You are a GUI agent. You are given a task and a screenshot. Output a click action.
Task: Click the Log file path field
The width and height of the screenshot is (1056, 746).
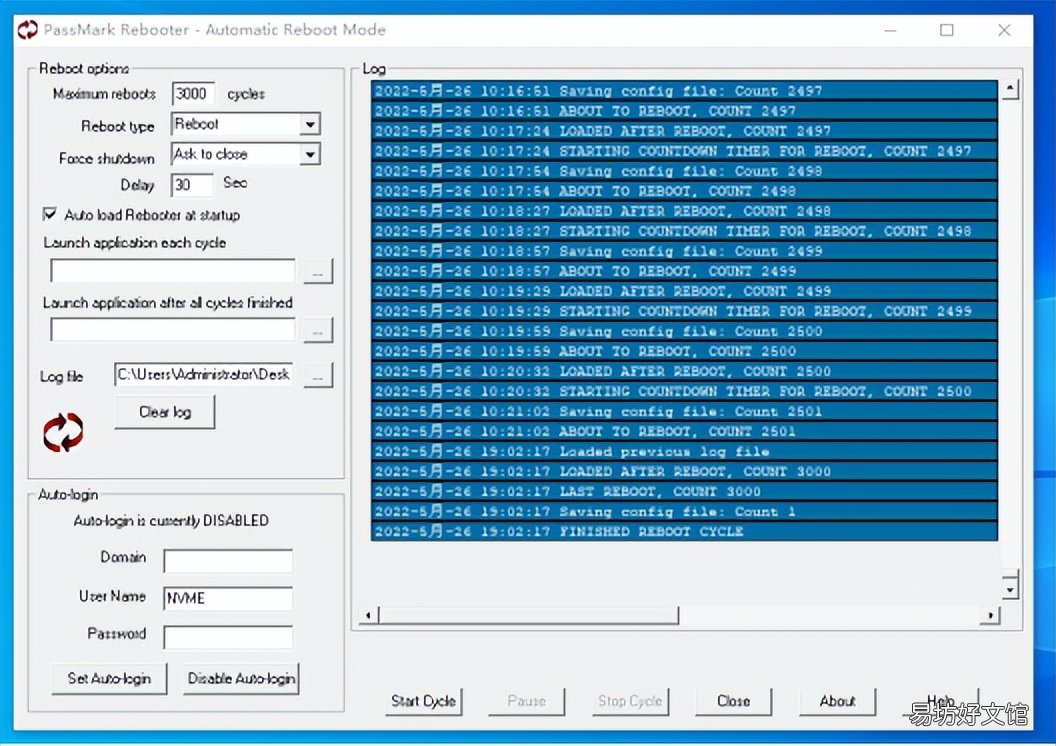pos(204,374)
